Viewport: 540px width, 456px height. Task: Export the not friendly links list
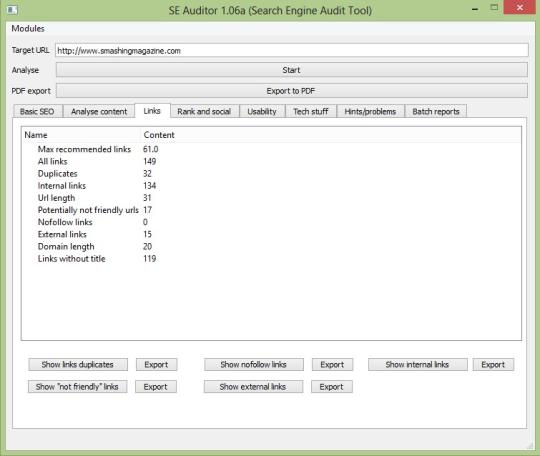pyautogui.click(x=156, y=386)
